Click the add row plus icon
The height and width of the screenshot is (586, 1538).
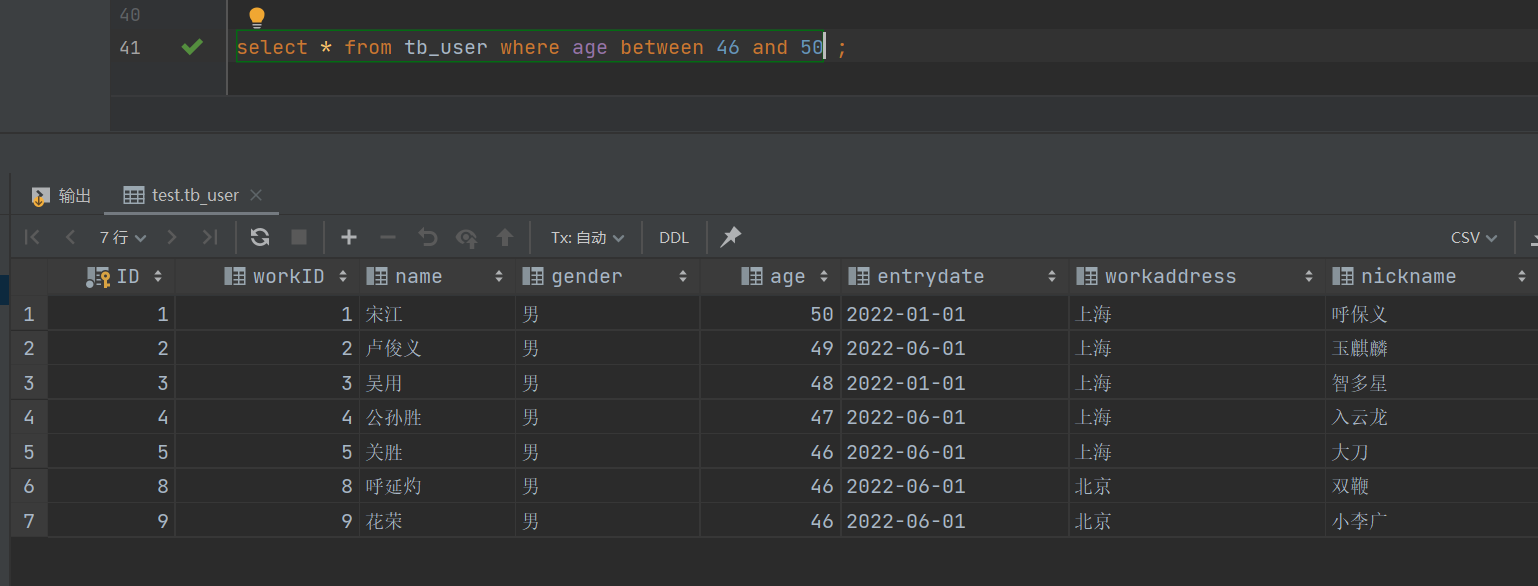(349, 237)
